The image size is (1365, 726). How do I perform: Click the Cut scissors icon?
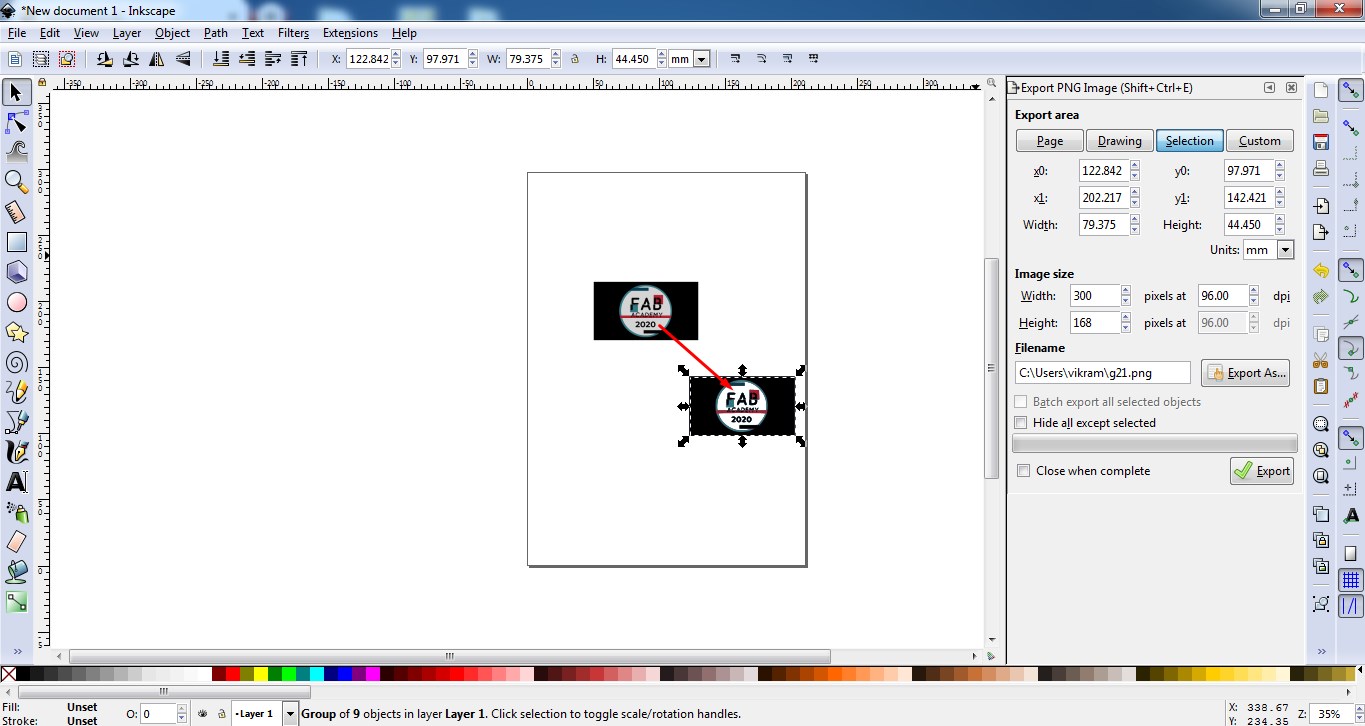[1321, 360]
